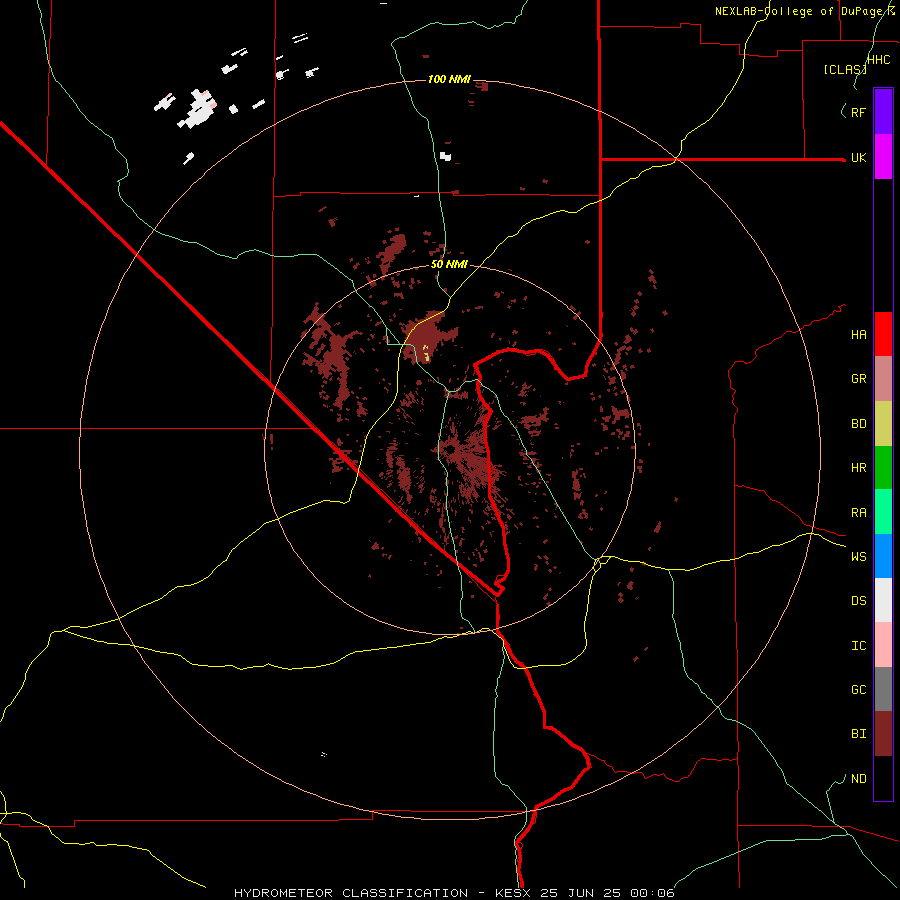
Task: Click the HR legend label
Action: pos(858,468)
